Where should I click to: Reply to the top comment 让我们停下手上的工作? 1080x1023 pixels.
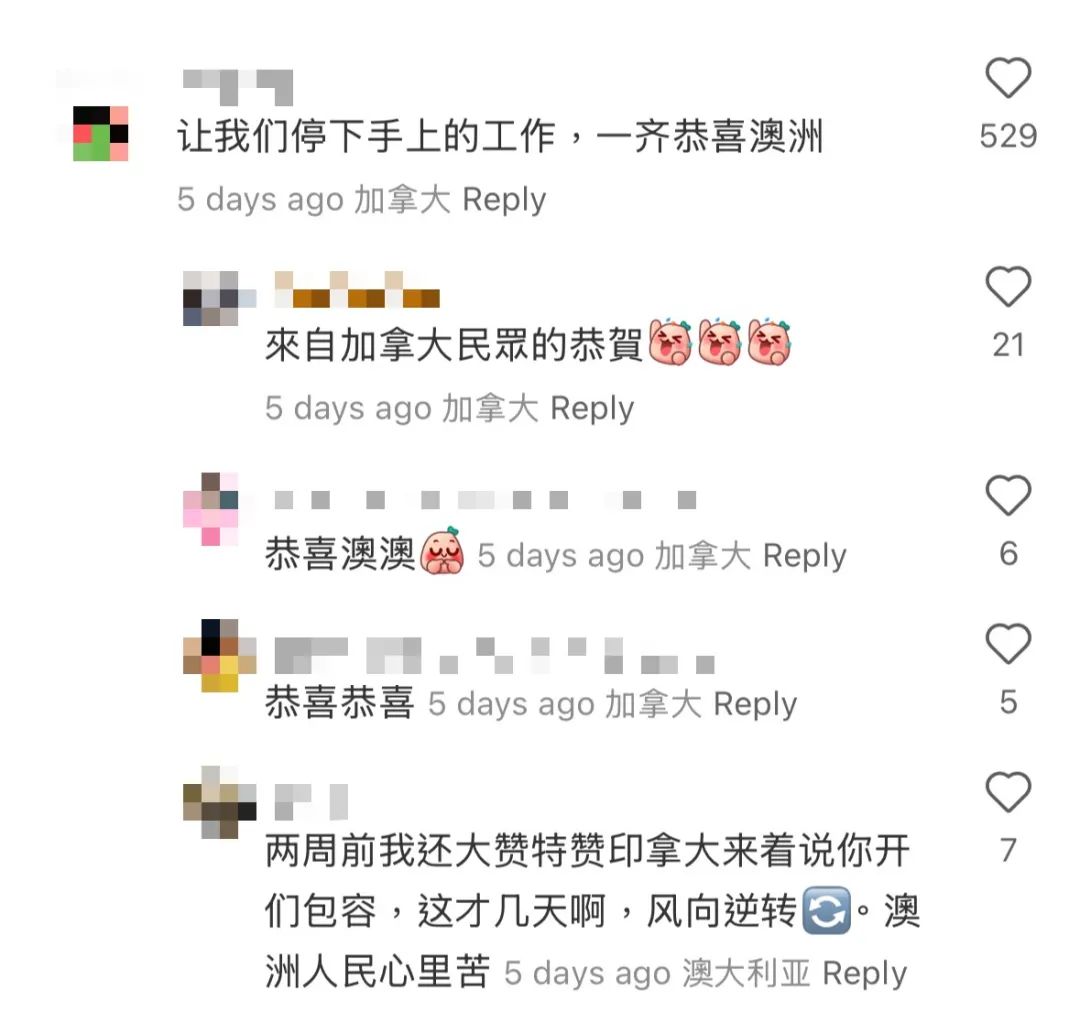tap(503, 200)
